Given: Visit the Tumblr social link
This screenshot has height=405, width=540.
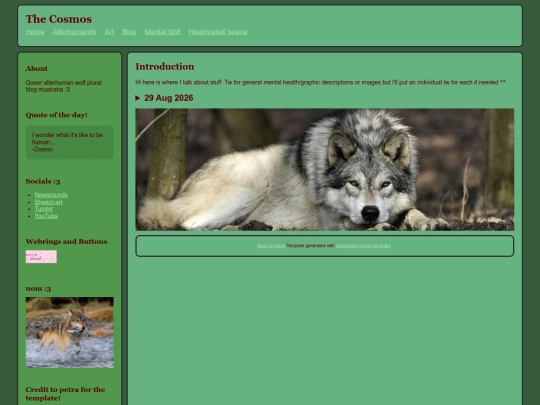Looking at the screenshot, I should (x=43, y=209).
